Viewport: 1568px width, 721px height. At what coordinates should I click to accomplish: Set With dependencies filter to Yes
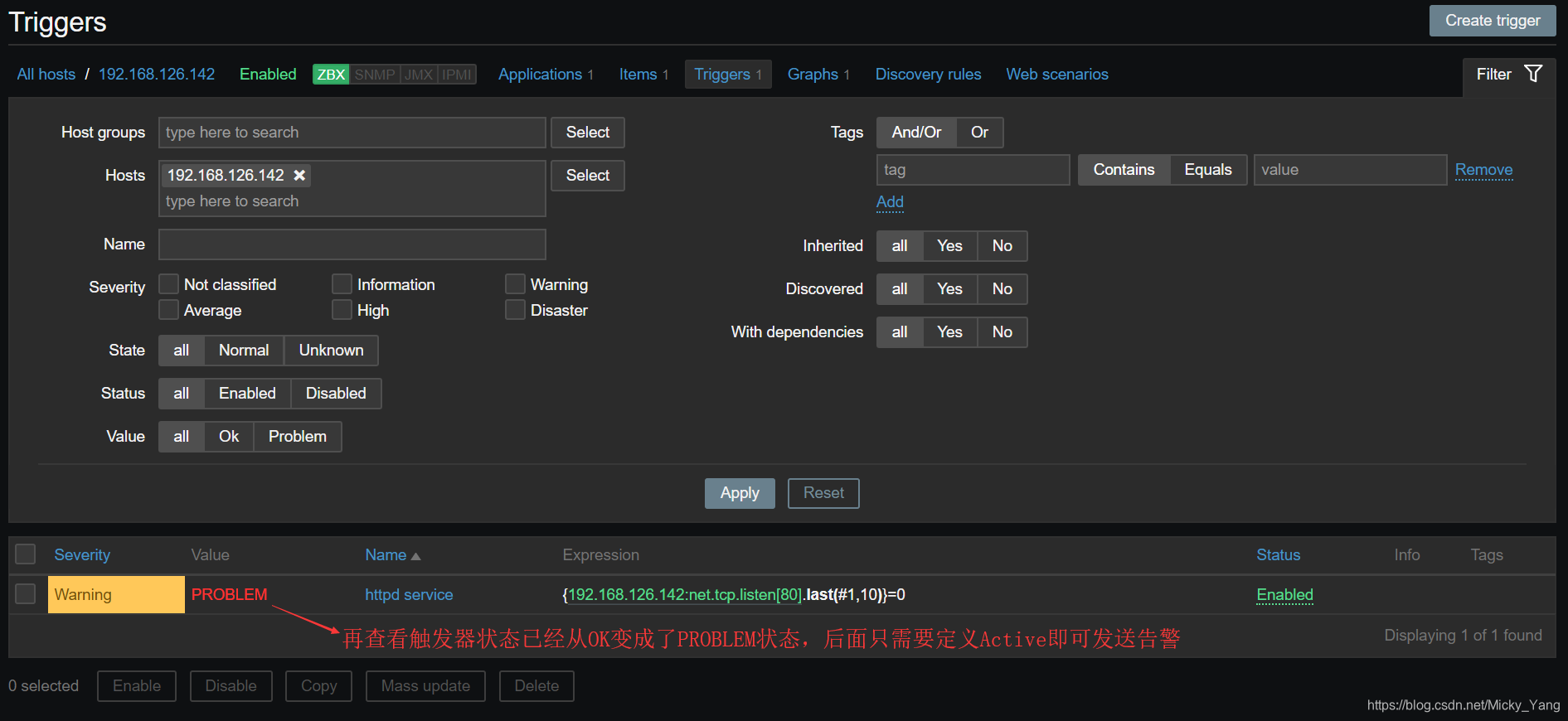[x=949, y=332]
